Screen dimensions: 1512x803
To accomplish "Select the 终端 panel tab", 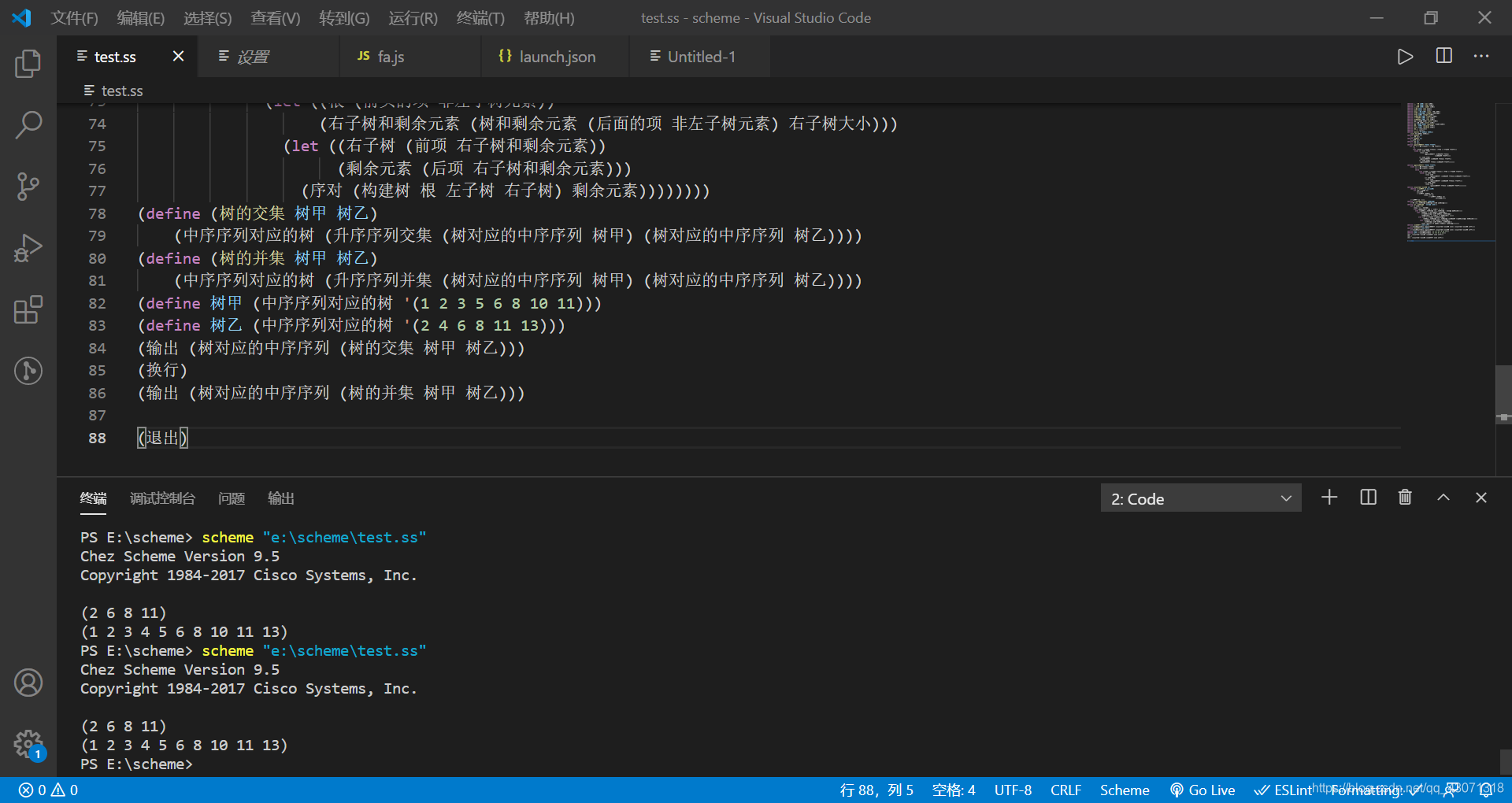I will click(x=93, y=498).
